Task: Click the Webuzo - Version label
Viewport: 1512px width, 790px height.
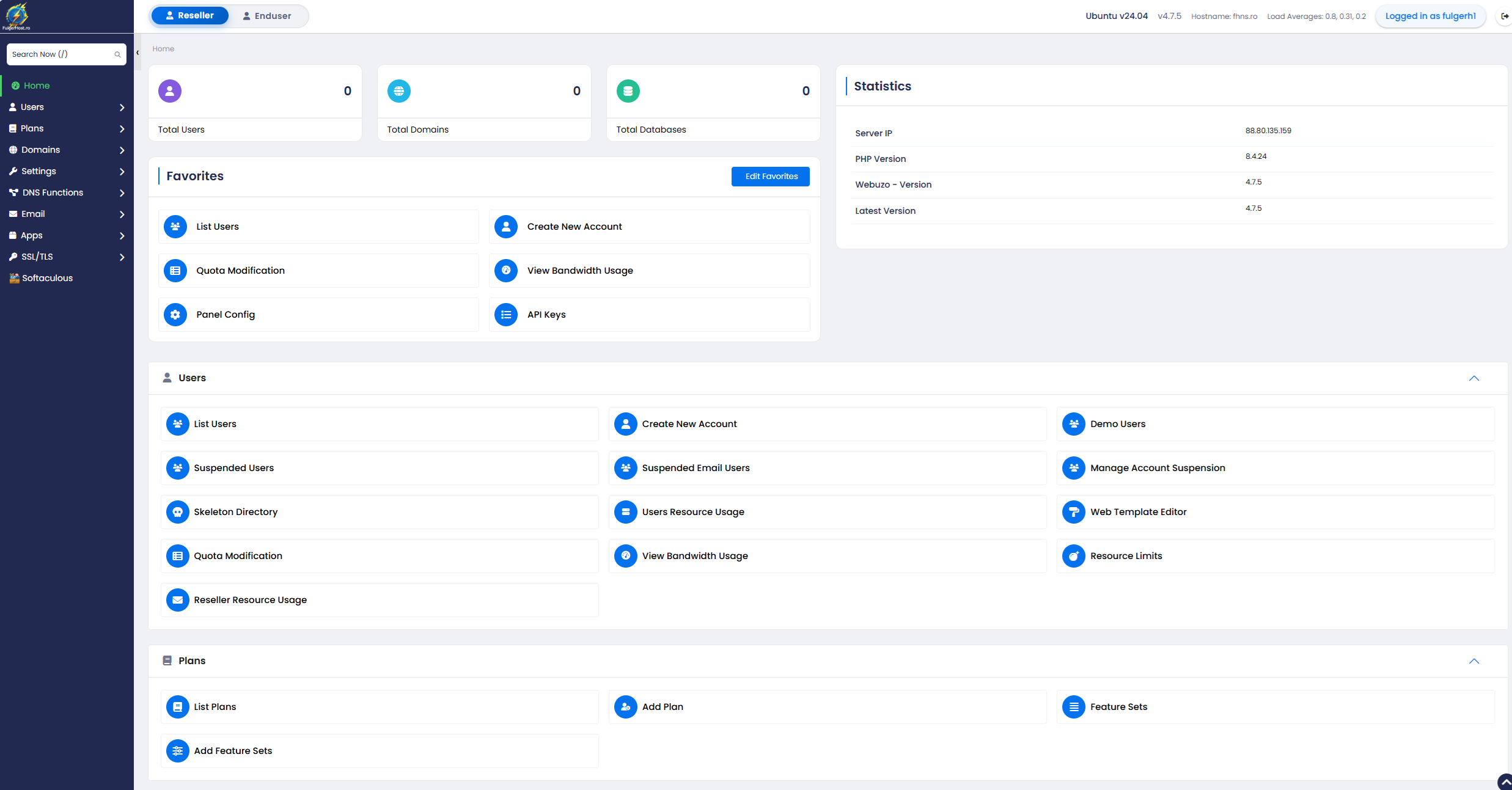Action: point(893,185)
